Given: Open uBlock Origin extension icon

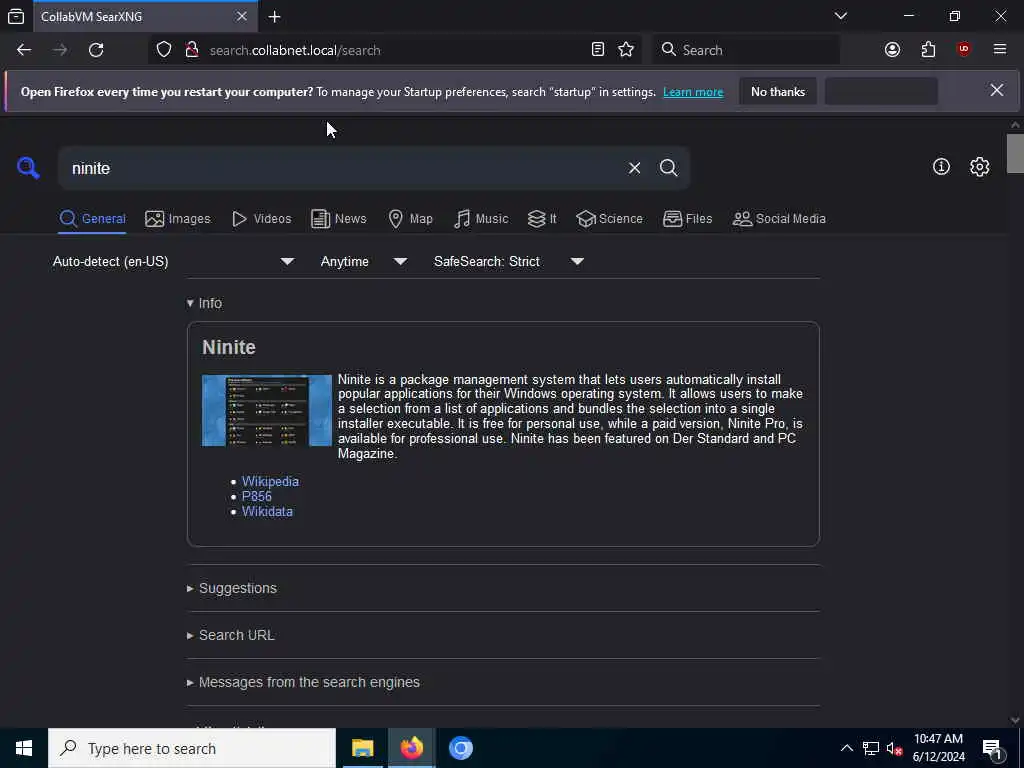Looking at the screenshot, I should (x=963, y=50).
